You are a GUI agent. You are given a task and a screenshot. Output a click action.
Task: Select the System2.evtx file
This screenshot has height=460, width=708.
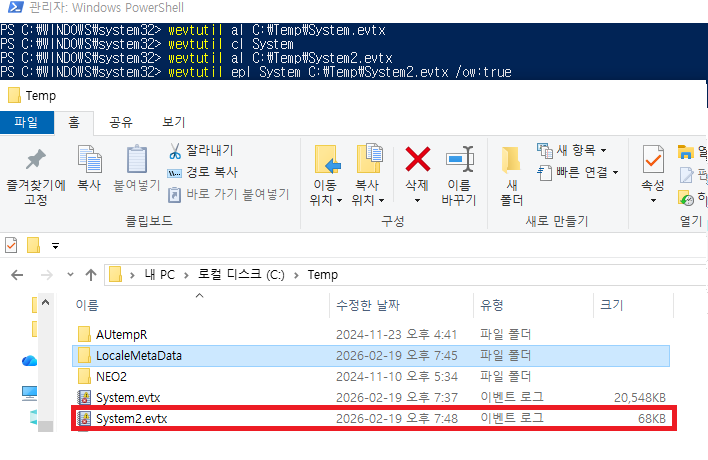tap(371, 418)
